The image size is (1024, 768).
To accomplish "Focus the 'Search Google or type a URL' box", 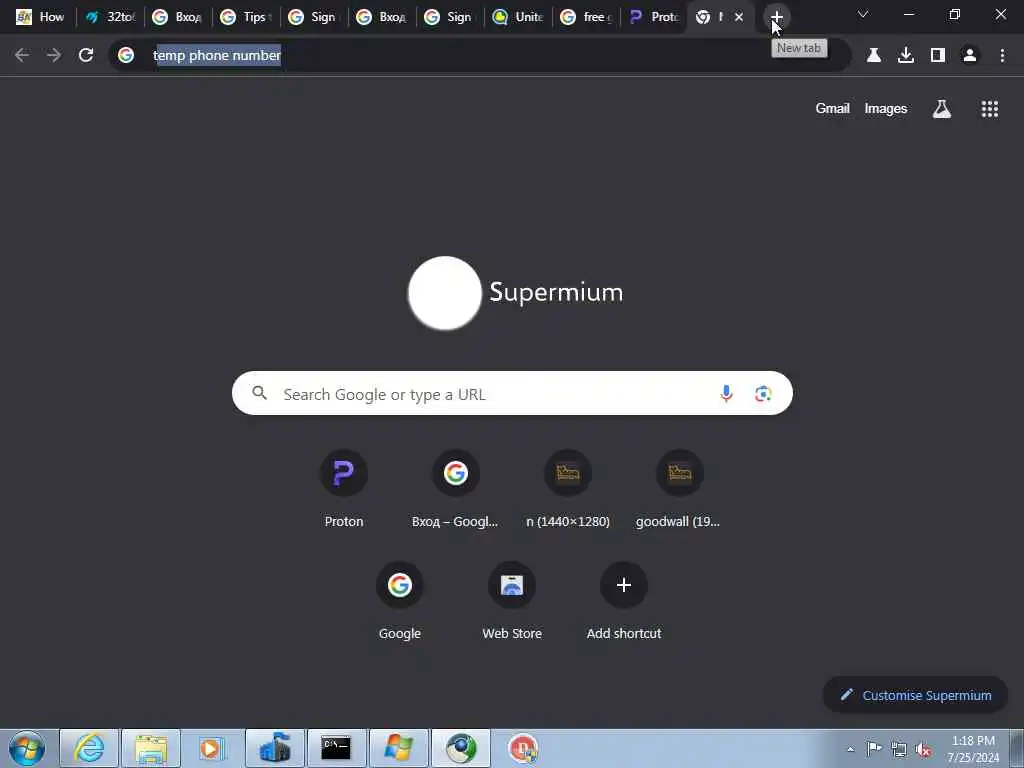I will 512,394.
